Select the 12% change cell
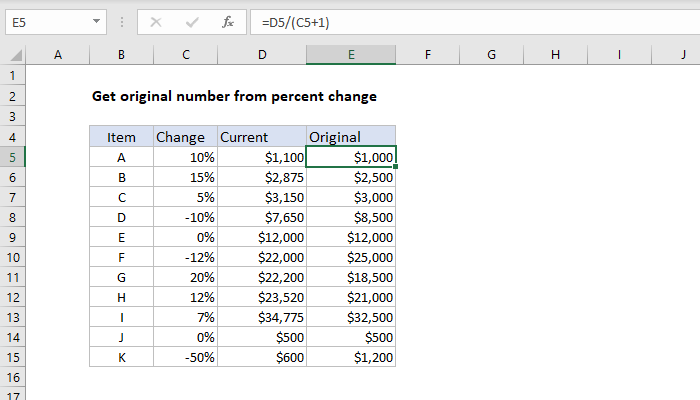The width and height of the screenshot is (700, 400). [186, 297]
